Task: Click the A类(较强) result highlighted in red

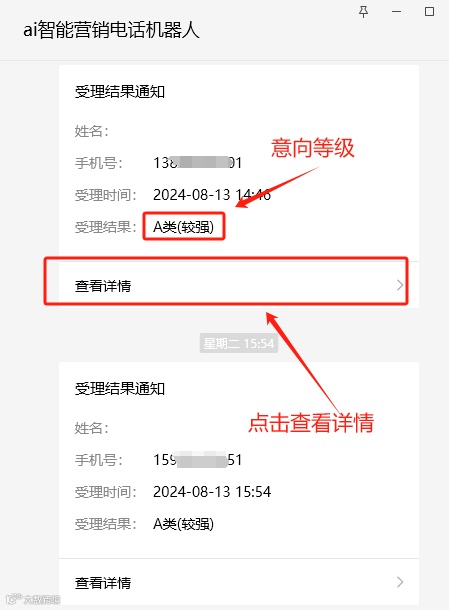Action: click(x=184, y=226)
